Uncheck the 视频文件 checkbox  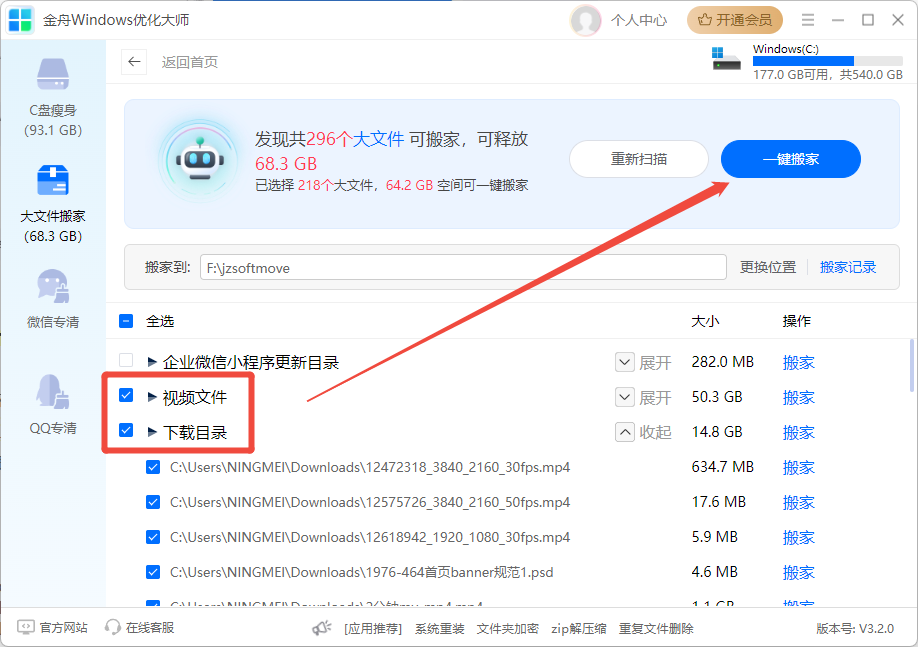[126, 395]
